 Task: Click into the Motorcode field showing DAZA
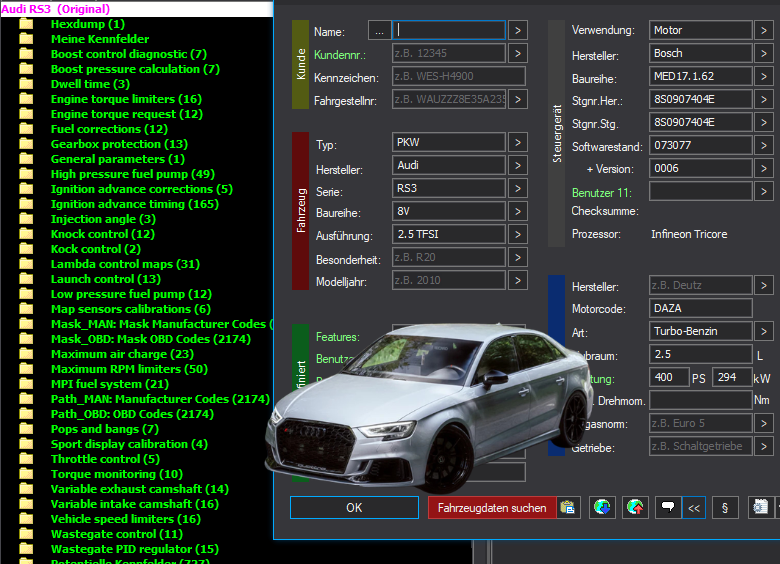coord(700,308)
